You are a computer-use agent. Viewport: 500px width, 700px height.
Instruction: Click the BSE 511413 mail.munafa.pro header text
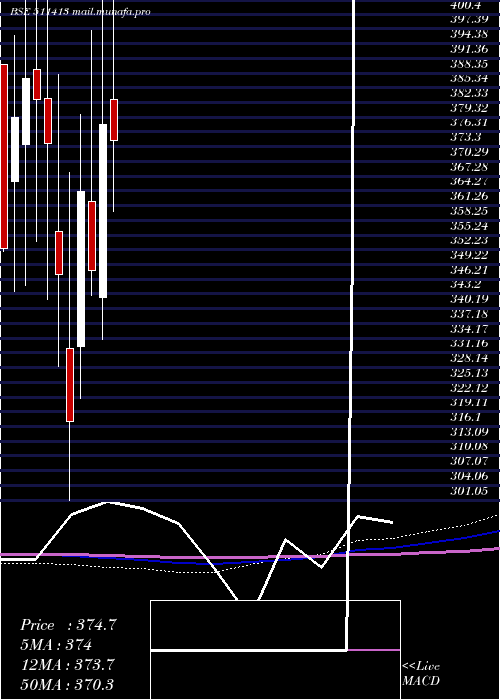coord(80,12)
